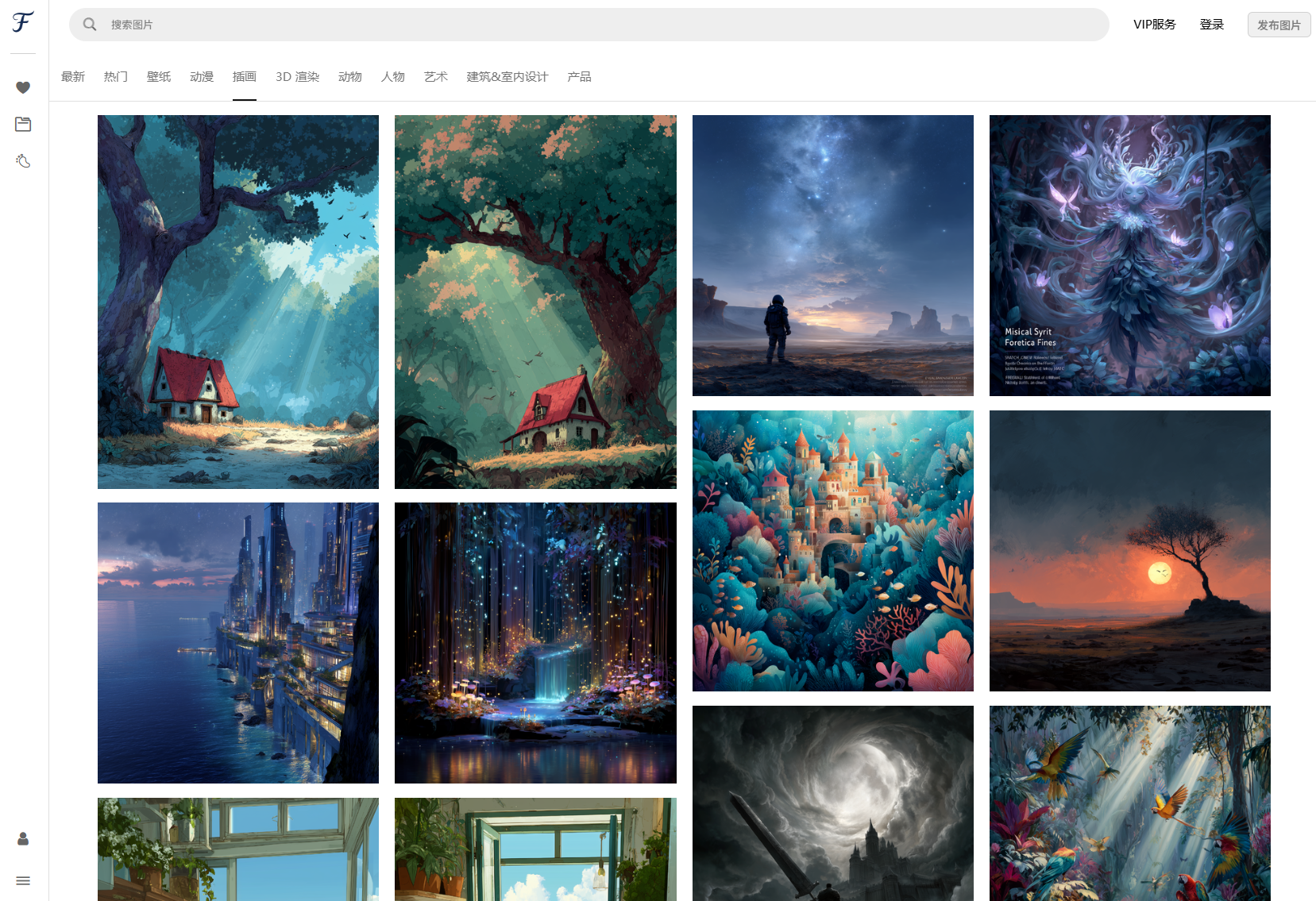Viewport: 1316px width, 901px height.
Task: Open the 登录 login link
Action: tap(1211, 25)
